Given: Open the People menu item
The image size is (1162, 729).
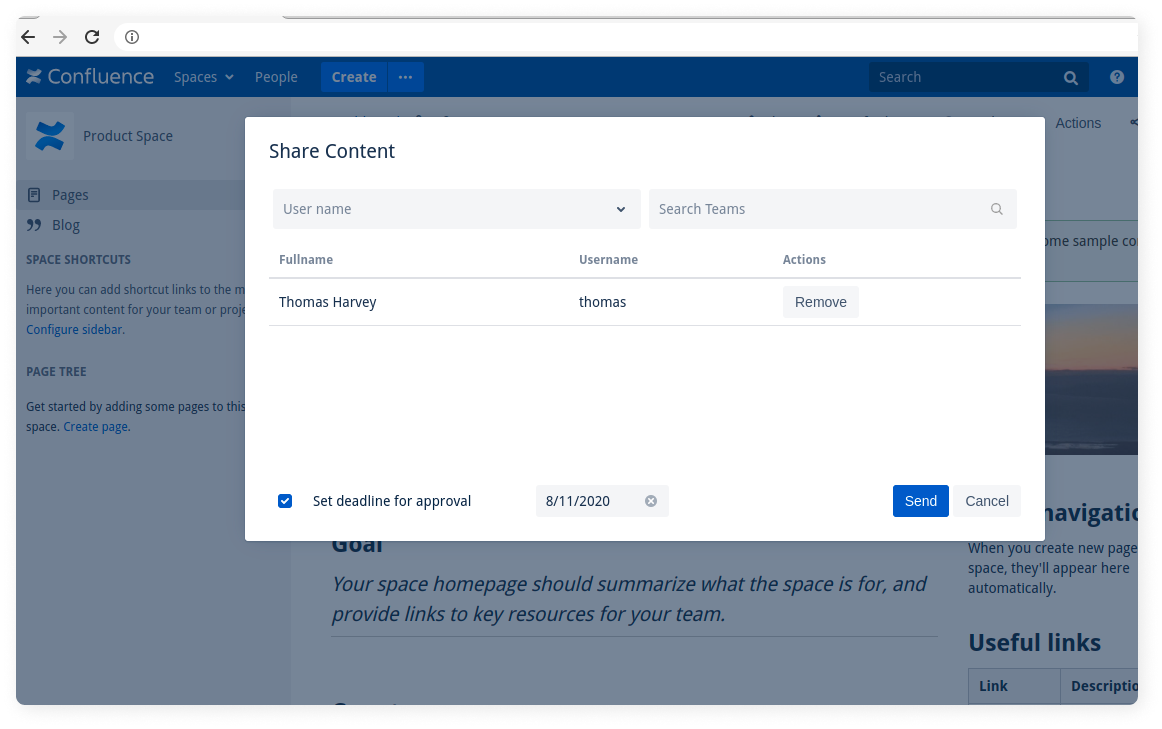Looking at the screenshot, I should pyautogui.click(x=276, y=77).
